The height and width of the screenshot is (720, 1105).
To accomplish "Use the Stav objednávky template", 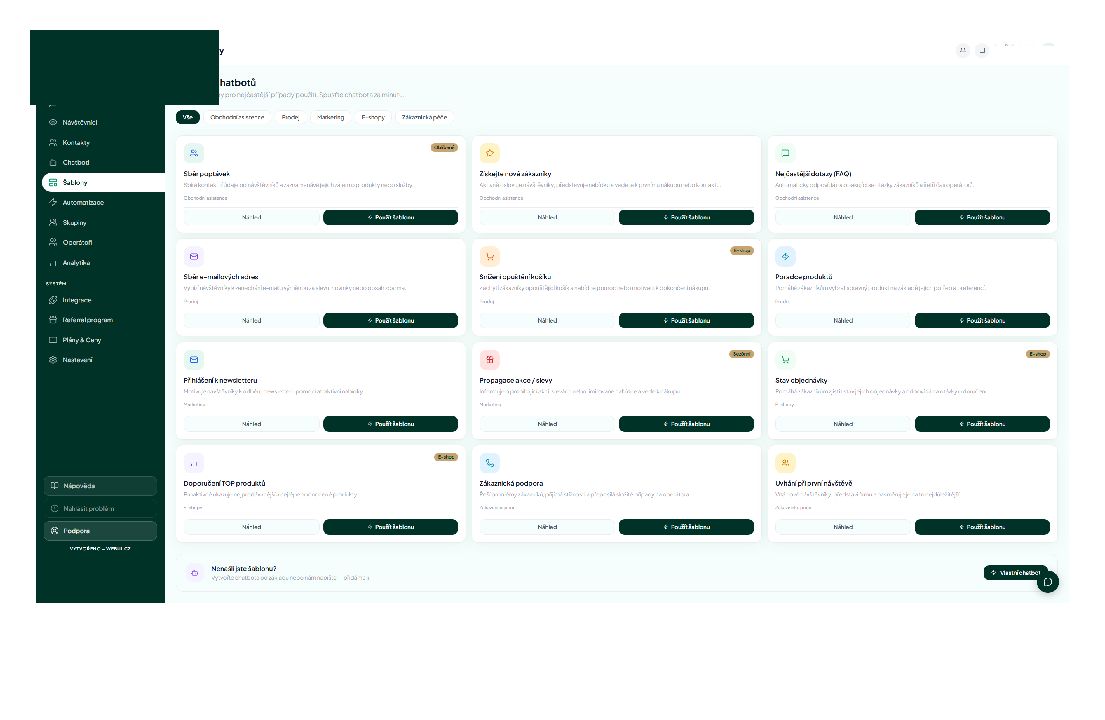I will [982, 424].
